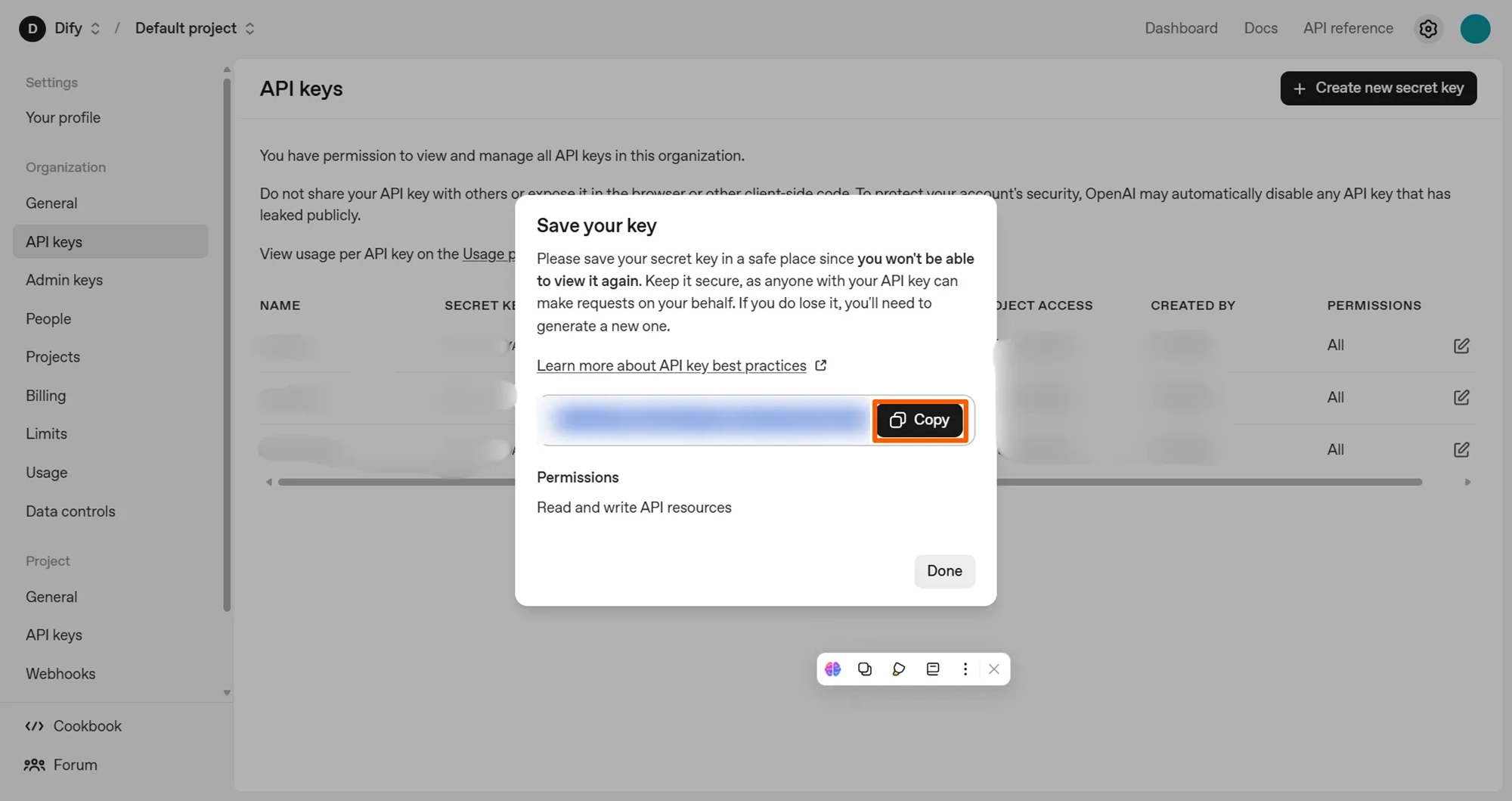Click the teal user avatar
Viewport: 1512px width, 801px height.
pyautogui.click(x=1474, y=29)
